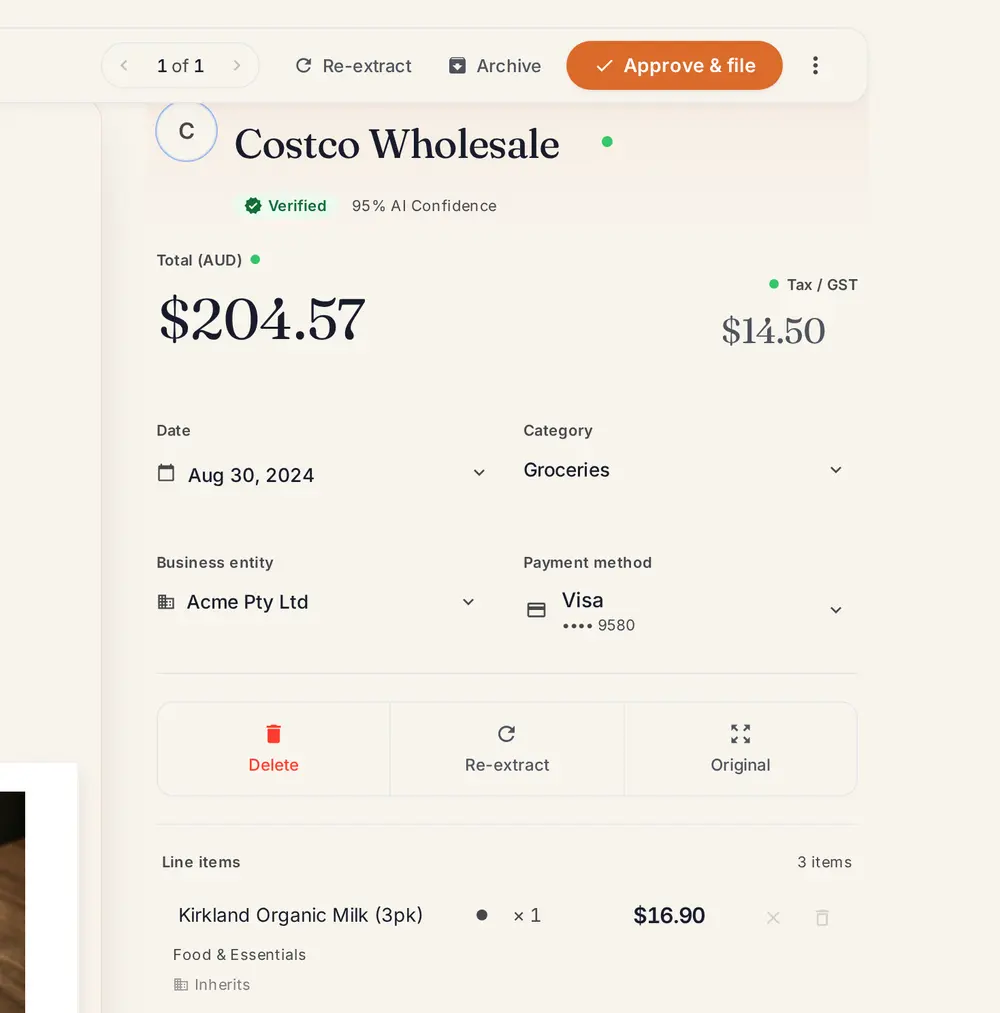Open the Aug 30, 2024 date picker chevron
The image size is (1000, 1013).
coord(479,473)
